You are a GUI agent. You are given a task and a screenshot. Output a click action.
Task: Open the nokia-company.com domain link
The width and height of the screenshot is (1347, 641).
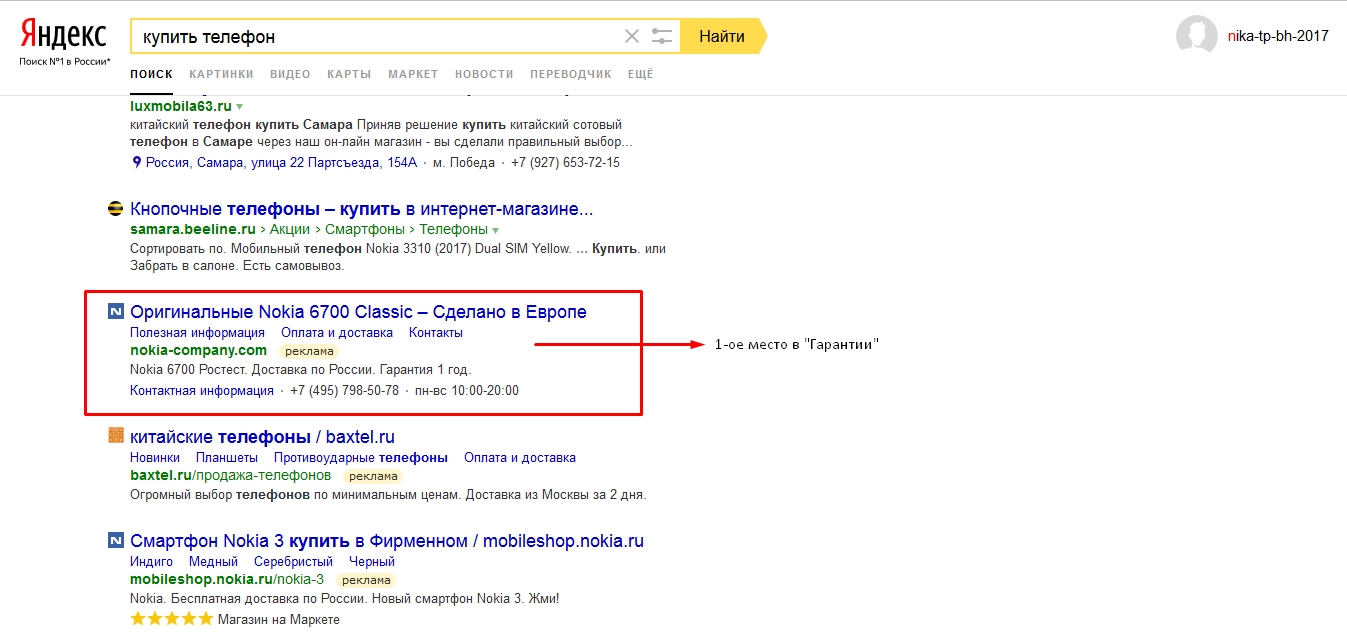(x=199, y=350)
